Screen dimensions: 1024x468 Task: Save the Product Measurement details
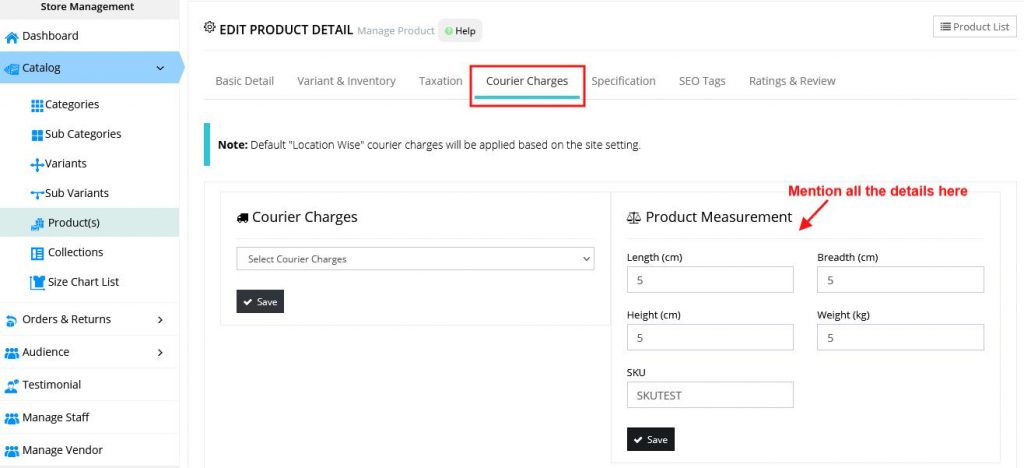click(650, 439)
